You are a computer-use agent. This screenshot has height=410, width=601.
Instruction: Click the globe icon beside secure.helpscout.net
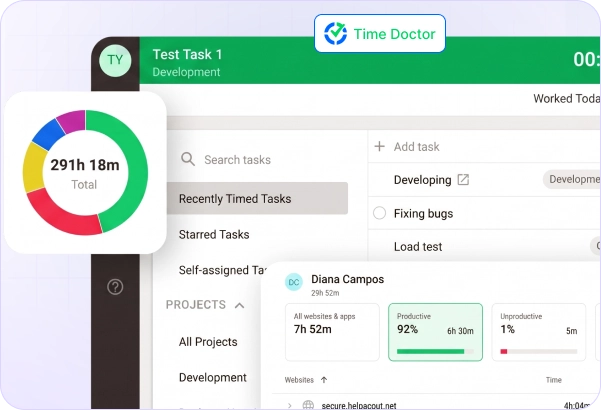[x=308, y=405]
